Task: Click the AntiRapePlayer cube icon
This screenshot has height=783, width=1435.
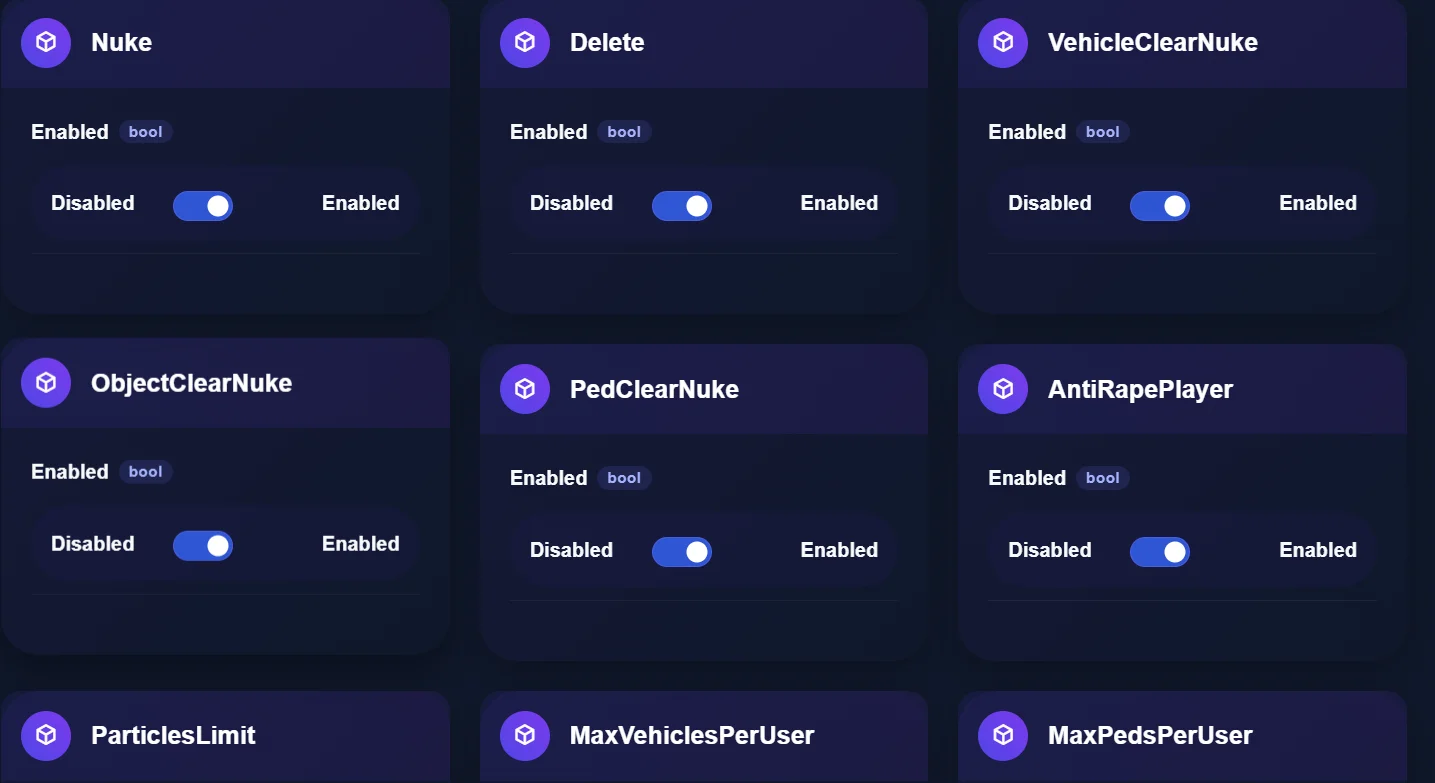Action: tap(1003, 389)
